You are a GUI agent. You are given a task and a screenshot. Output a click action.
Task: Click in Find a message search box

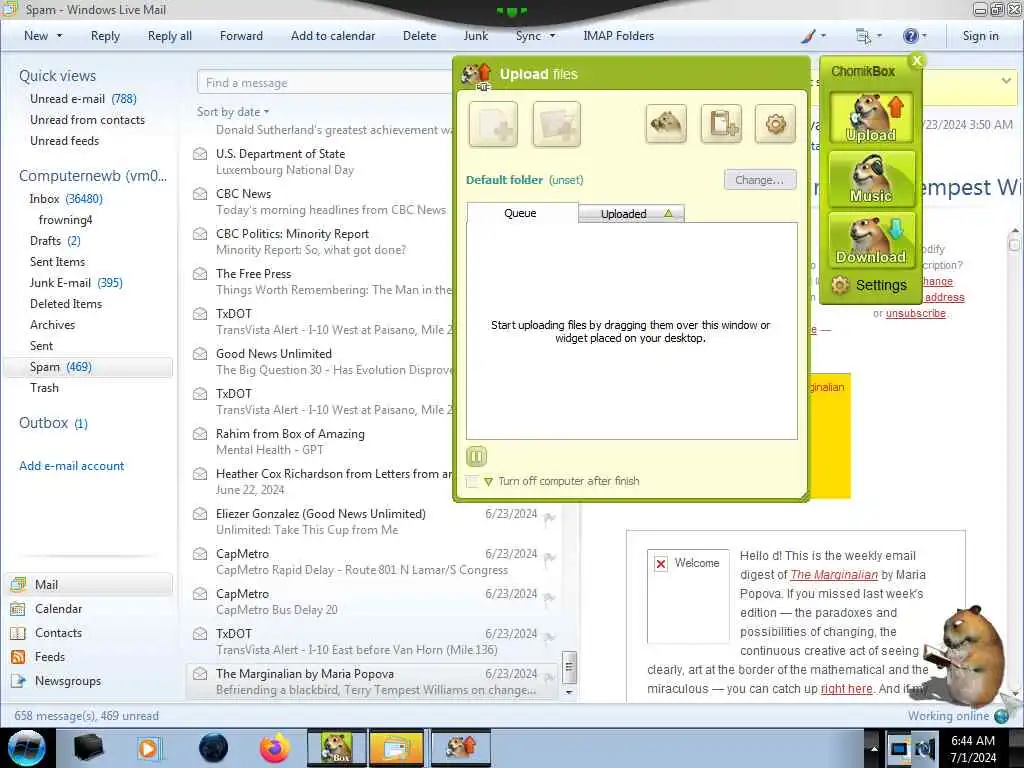(325, 83)
